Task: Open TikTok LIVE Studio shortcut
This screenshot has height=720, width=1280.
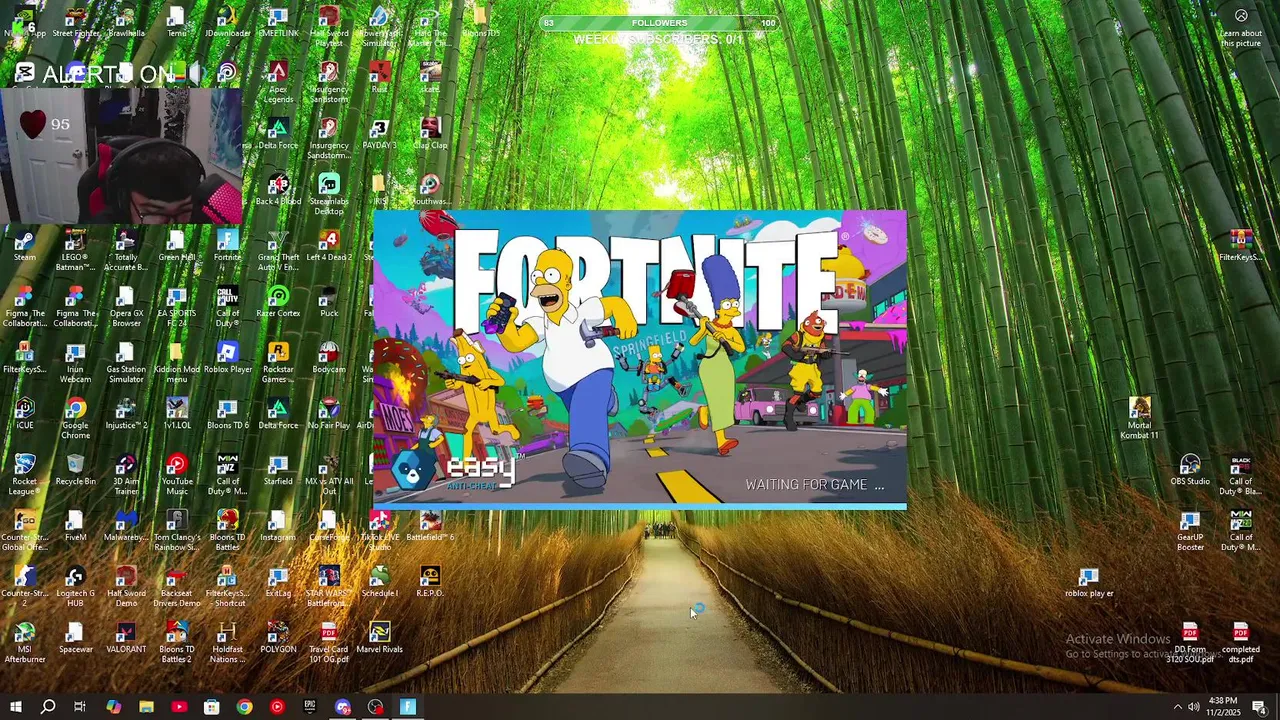Action: [x=379, y=531]
